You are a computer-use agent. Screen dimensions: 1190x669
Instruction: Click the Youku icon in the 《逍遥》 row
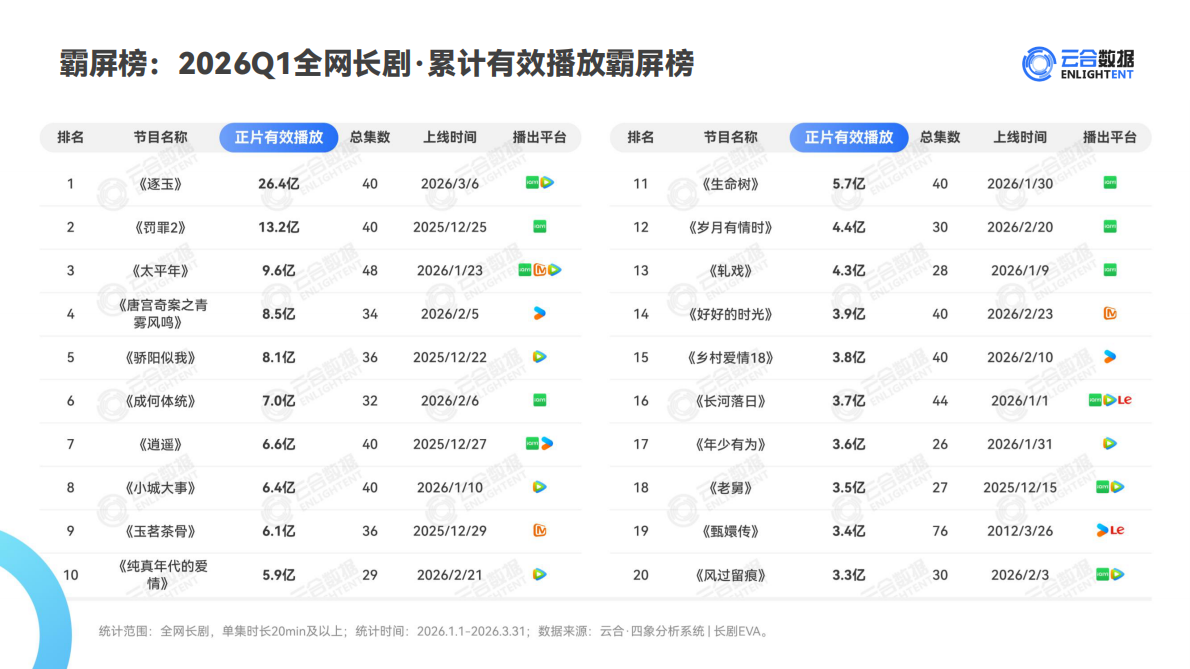click(x=547, y=443)
